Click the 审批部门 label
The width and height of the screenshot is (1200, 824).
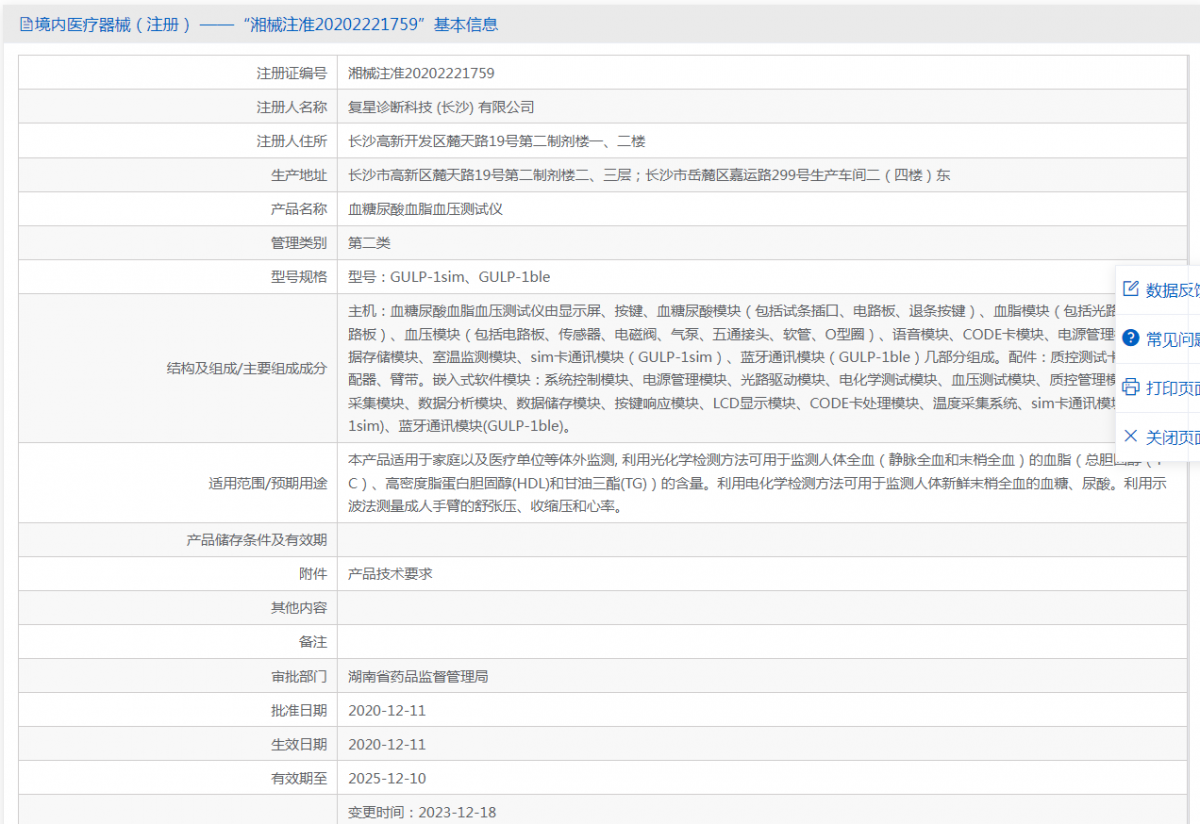[x=299, y=677]
